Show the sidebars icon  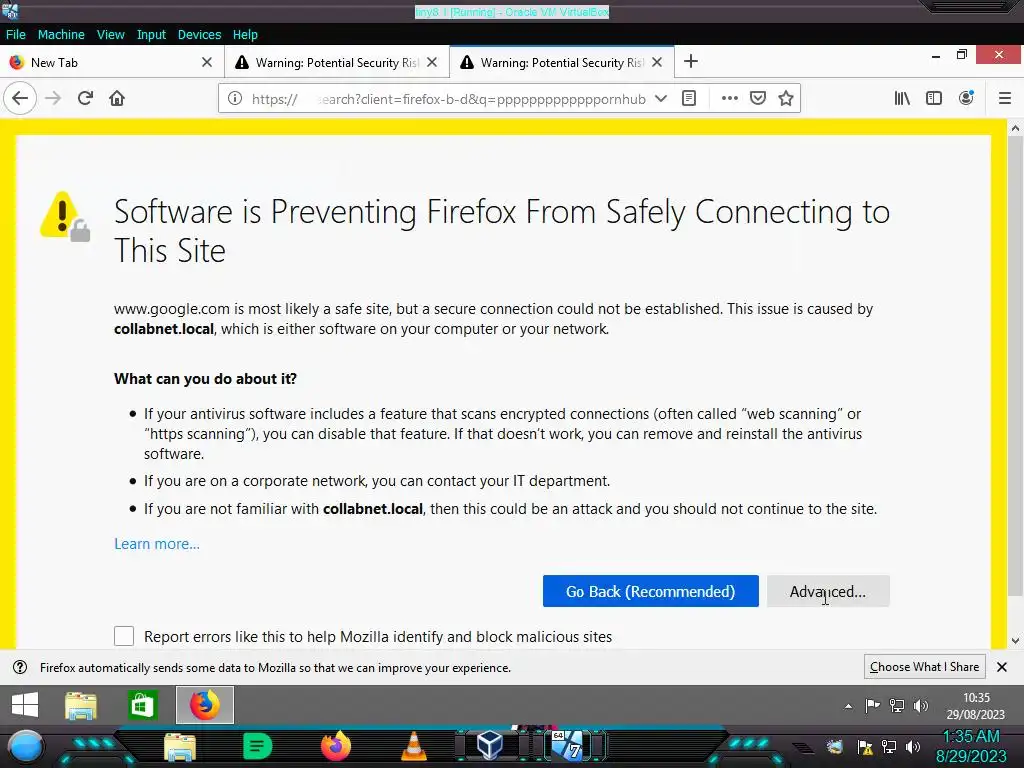pyautogui.click(x=934, y=99)
